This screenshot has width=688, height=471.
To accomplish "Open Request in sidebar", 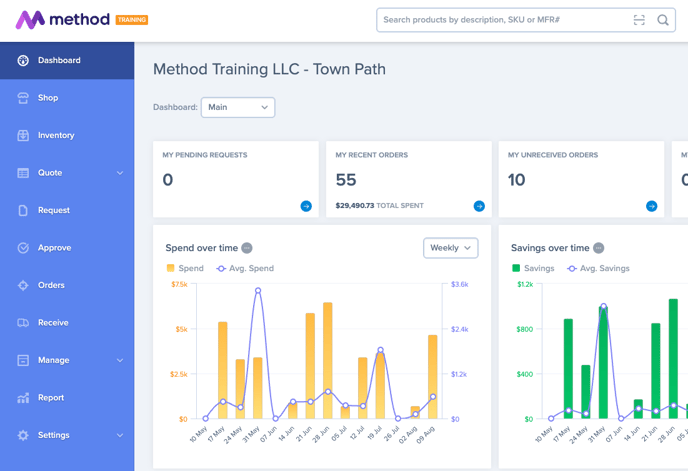I will (67, 210).
